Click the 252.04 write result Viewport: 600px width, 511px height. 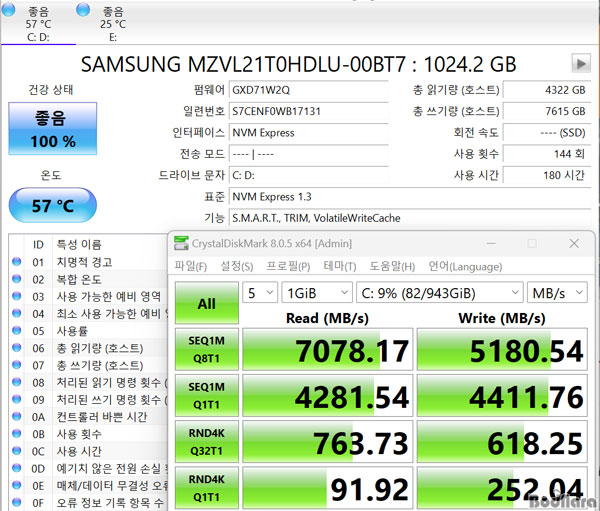pyautogui.click(x=502, y=488)
